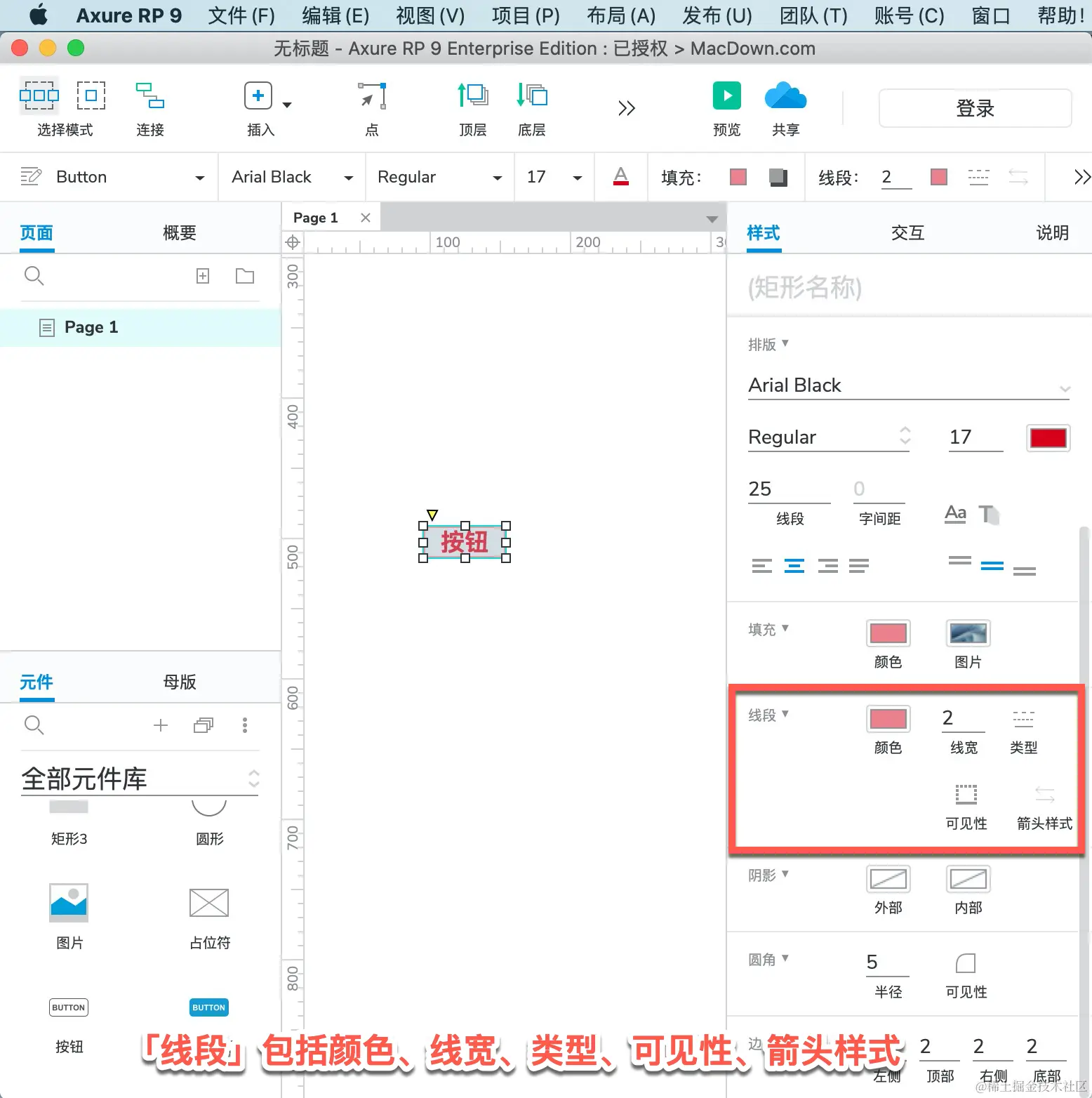Send widget to 底层 bottom layer

pyautogui.click(x=531, y=95)
